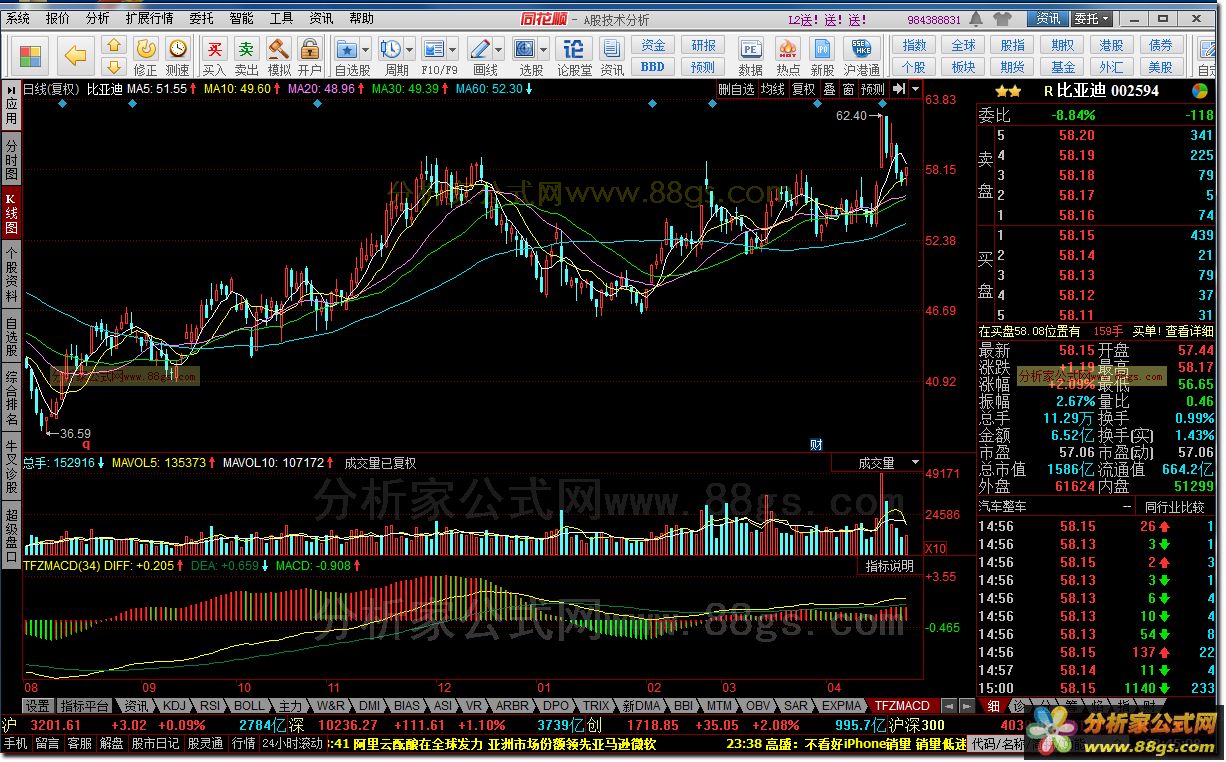Switch to the KDJ indicator tab

pos(174,706)
